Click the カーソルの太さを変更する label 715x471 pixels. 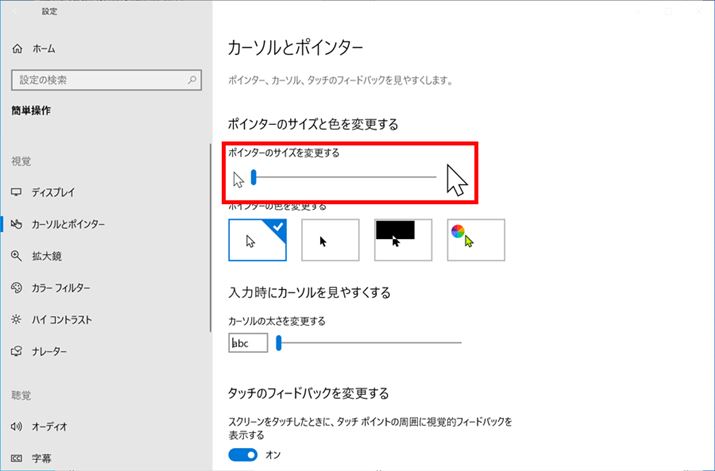[277, 321]
